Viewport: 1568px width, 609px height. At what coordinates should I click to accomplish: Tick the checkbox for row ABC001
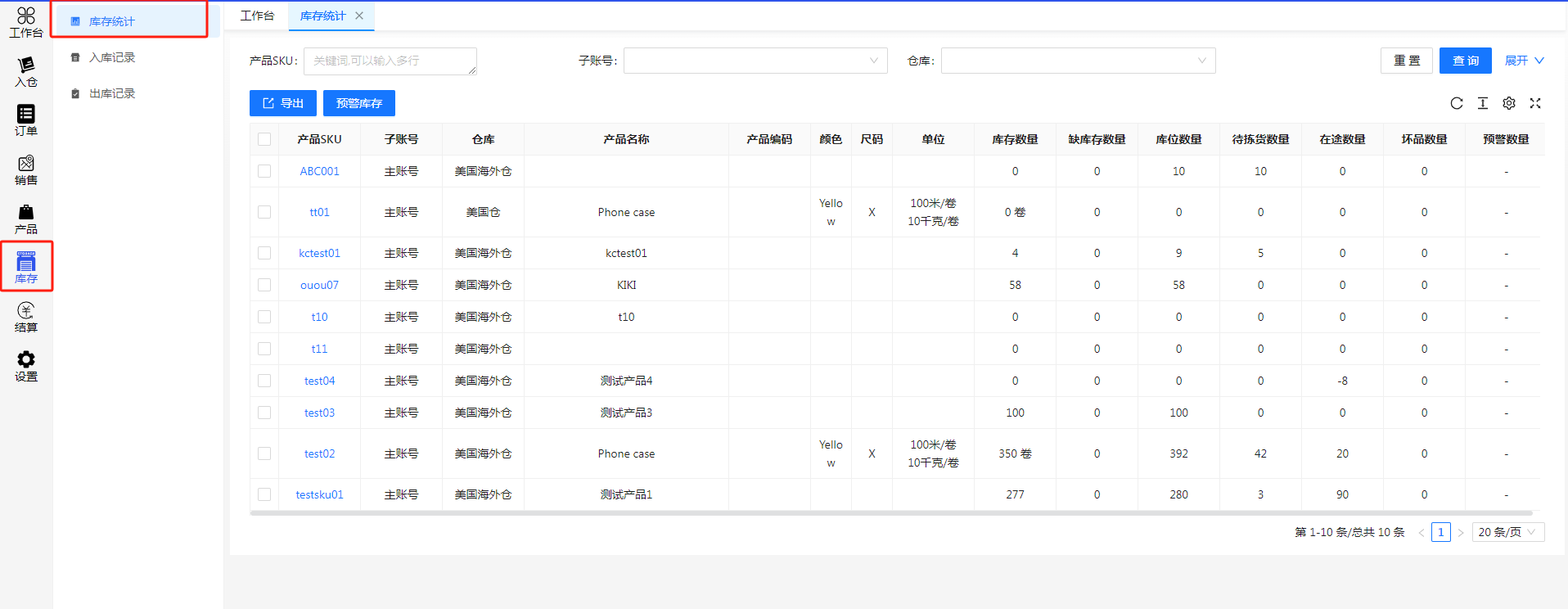tap(264, 171)
